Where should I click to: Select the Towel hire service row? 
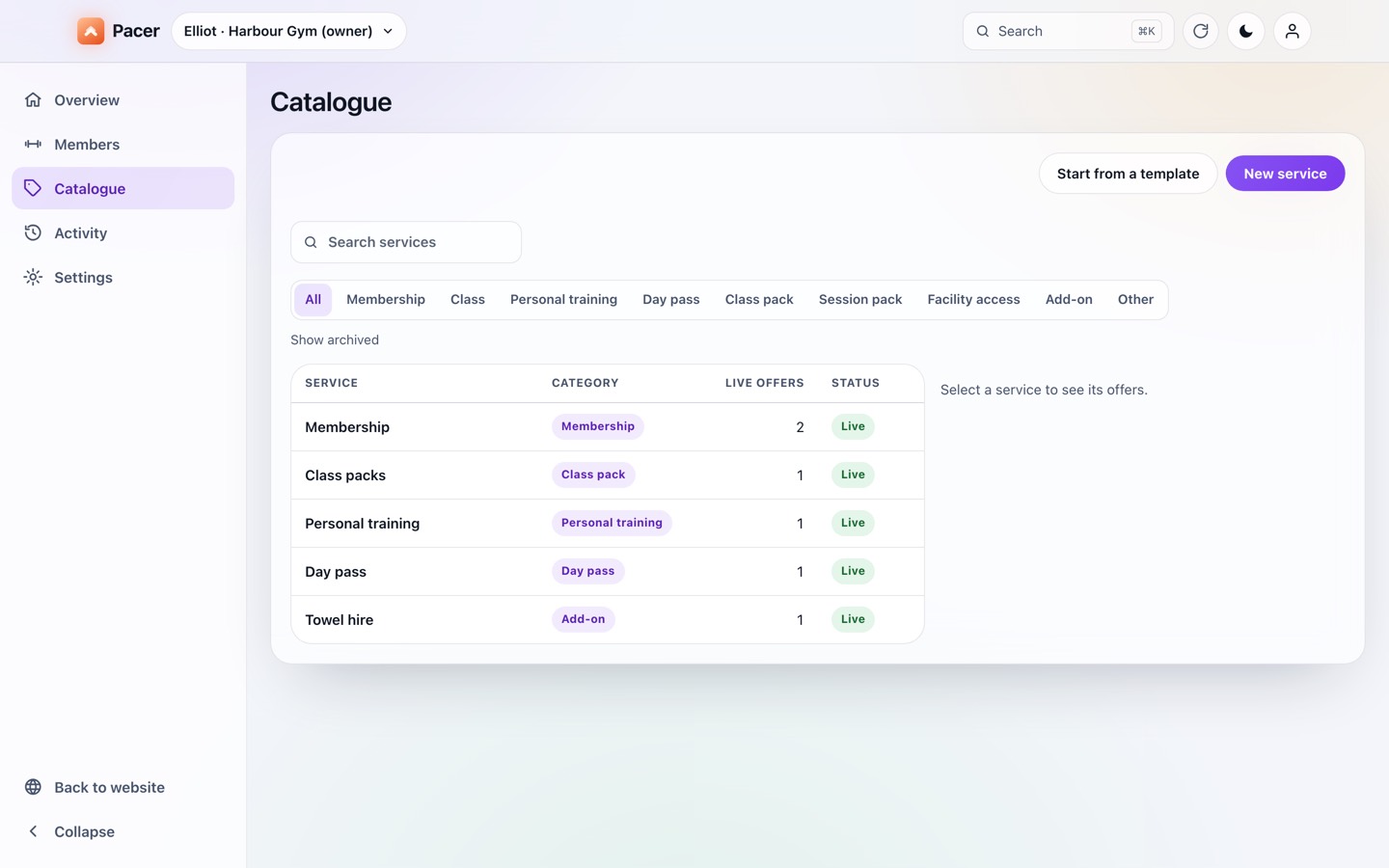608,619
